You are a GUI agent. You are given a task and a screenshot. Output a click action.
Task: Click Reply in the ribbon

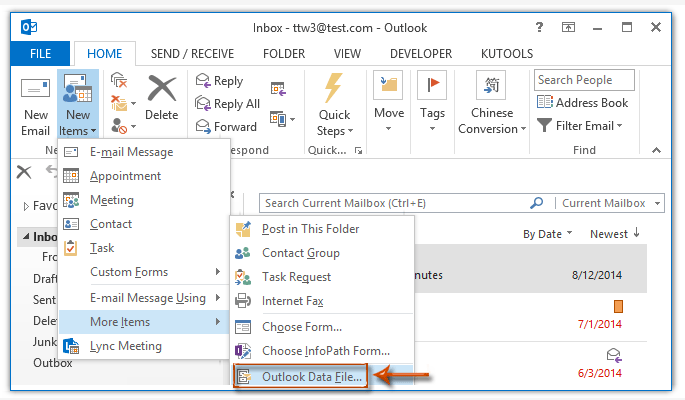pyautogui.click(x=219, y=81)
